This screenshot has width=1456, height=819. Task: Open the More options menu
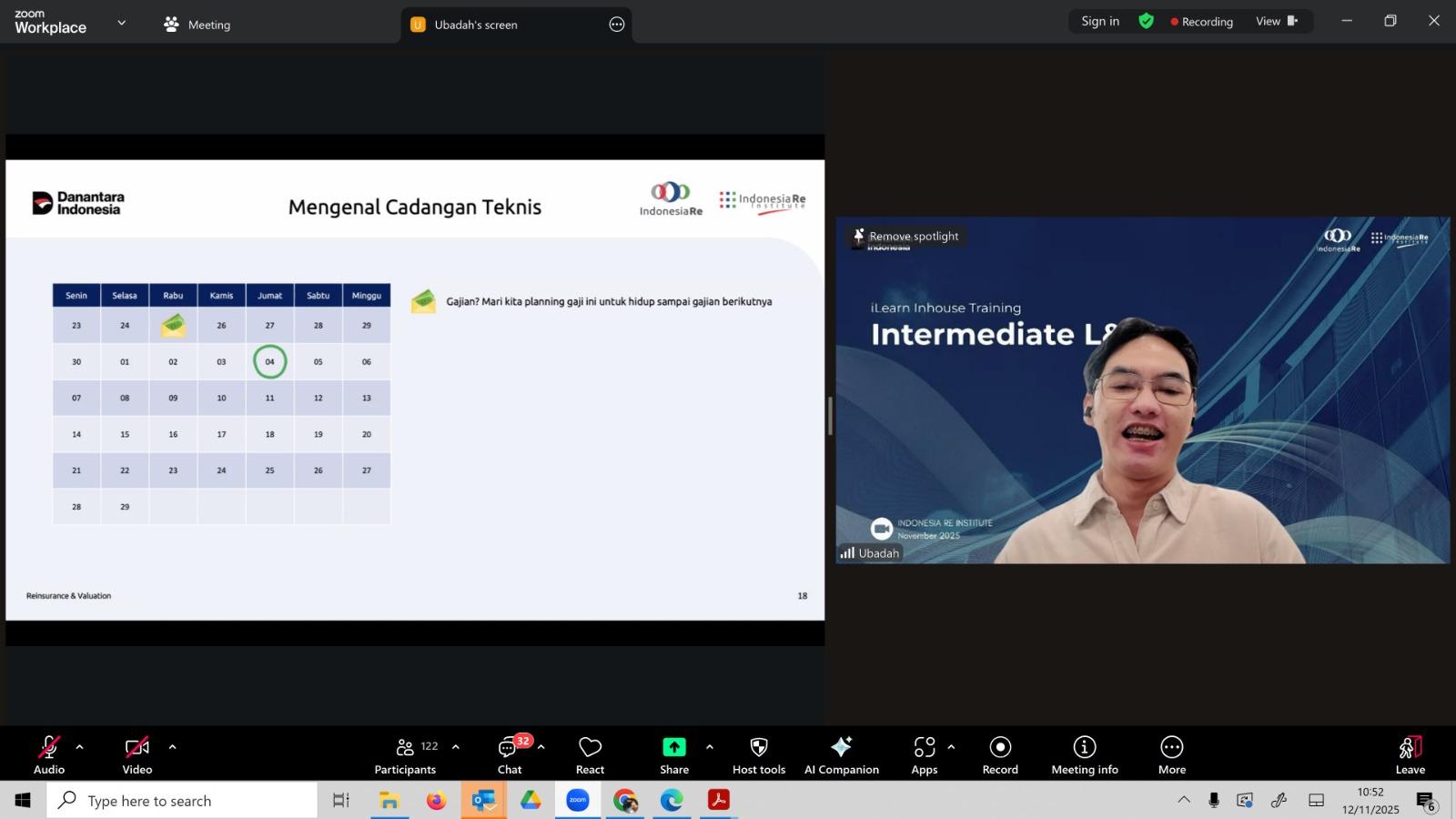(x=1171, y=755)
